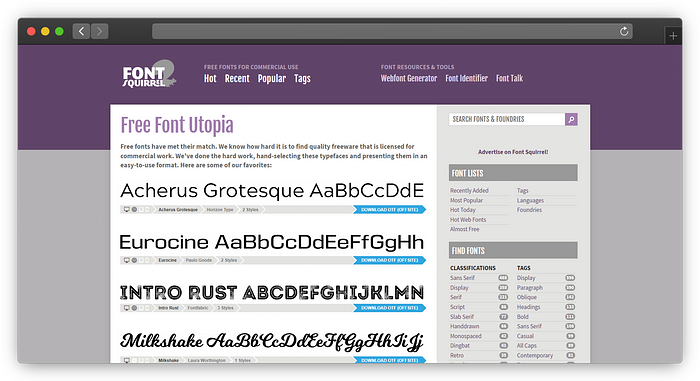Download Milkshake OTF off site
700x381 pixels.
pyautogui.click(x=389, y=360)
